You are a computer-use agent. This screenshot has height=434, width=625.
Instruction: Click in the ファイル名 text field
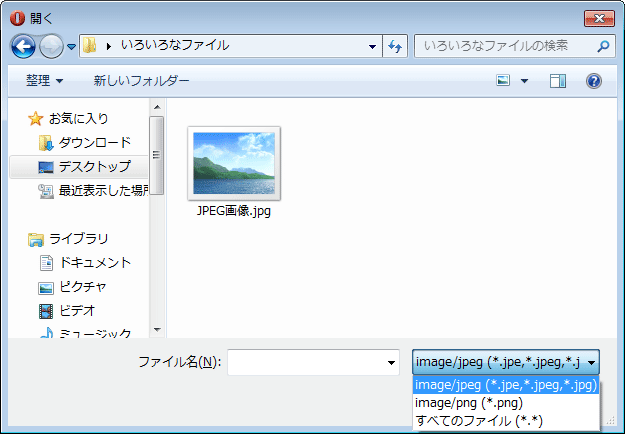(x=305, y=362)
